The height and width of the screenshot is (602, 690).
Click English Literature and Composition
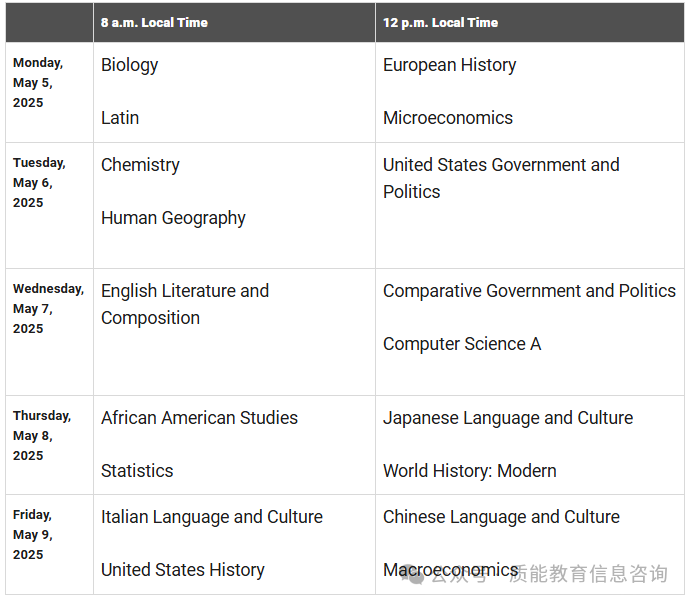pos(185,305)
